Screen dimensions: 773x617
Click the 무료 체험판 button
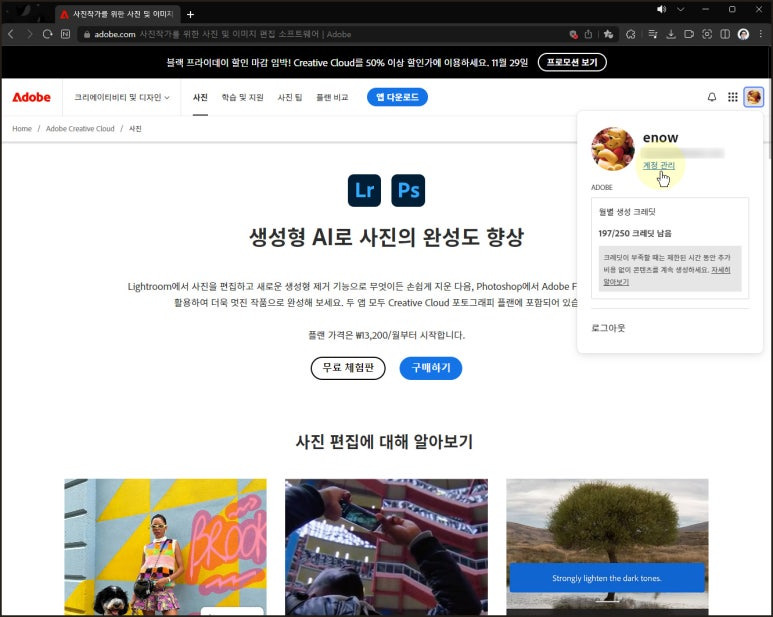coord(348,368)
